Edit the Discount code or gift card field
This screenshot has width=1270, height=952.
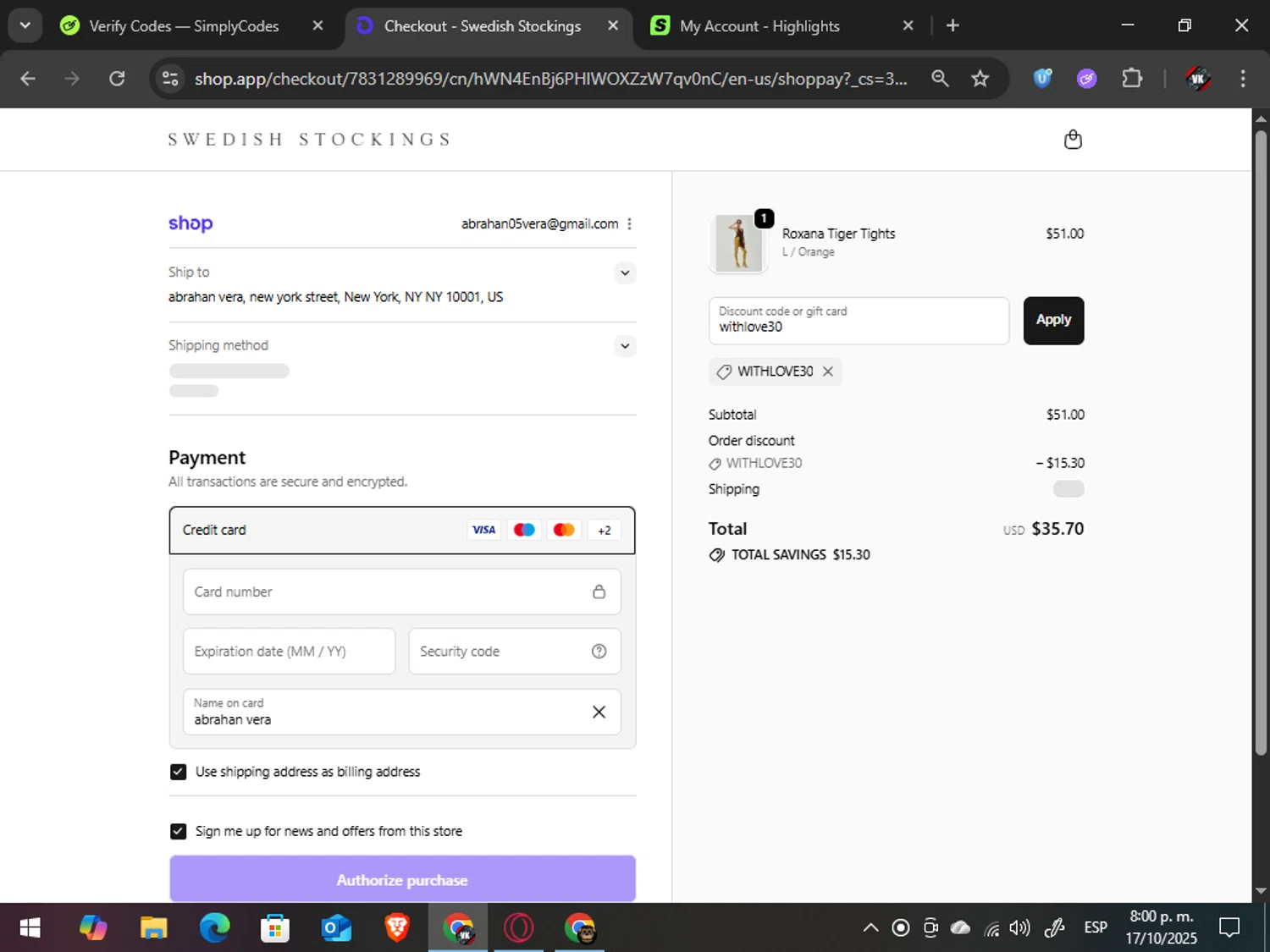click(859, 321)
